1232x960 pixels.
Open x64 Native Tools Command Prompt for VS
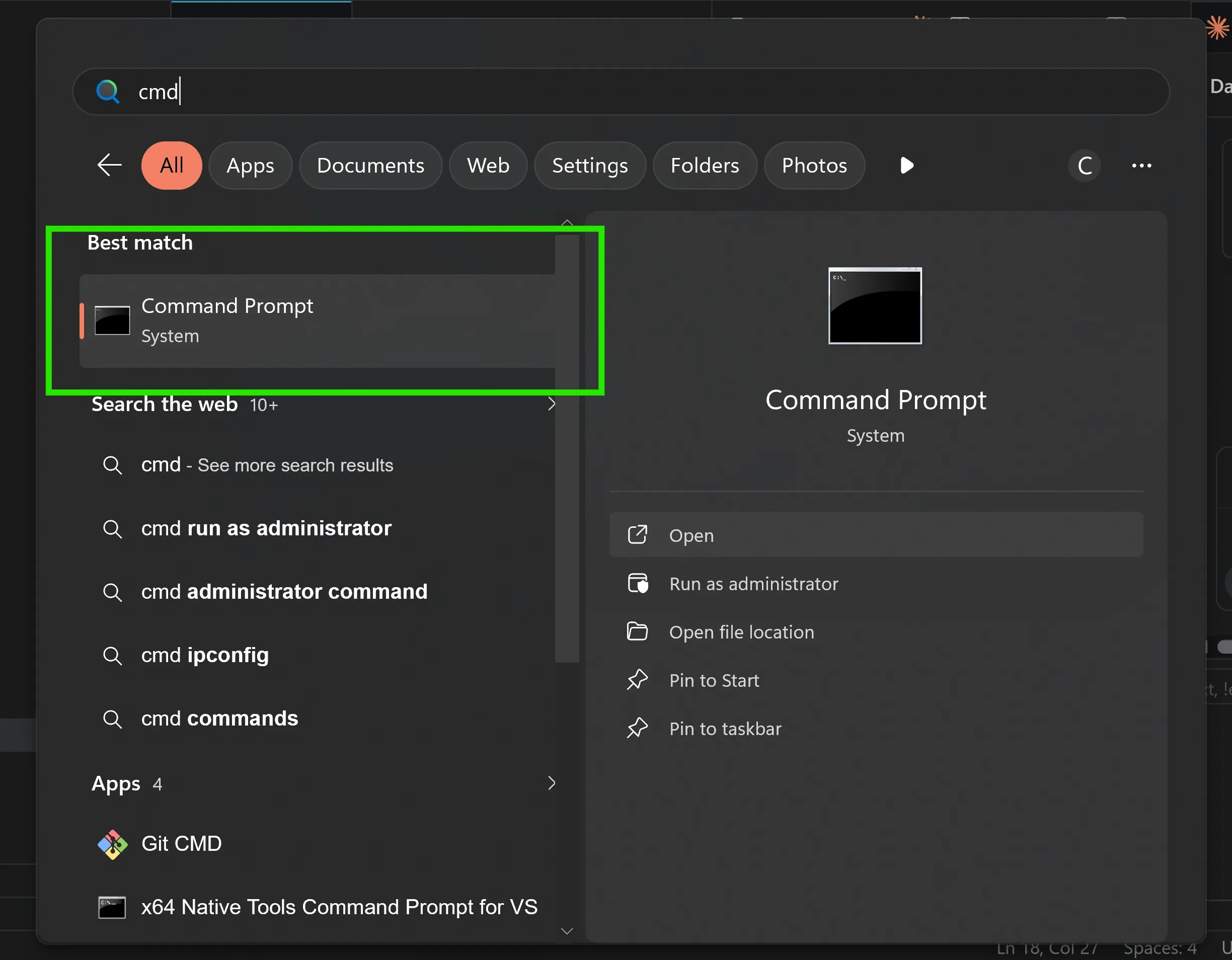pos(318,907)
